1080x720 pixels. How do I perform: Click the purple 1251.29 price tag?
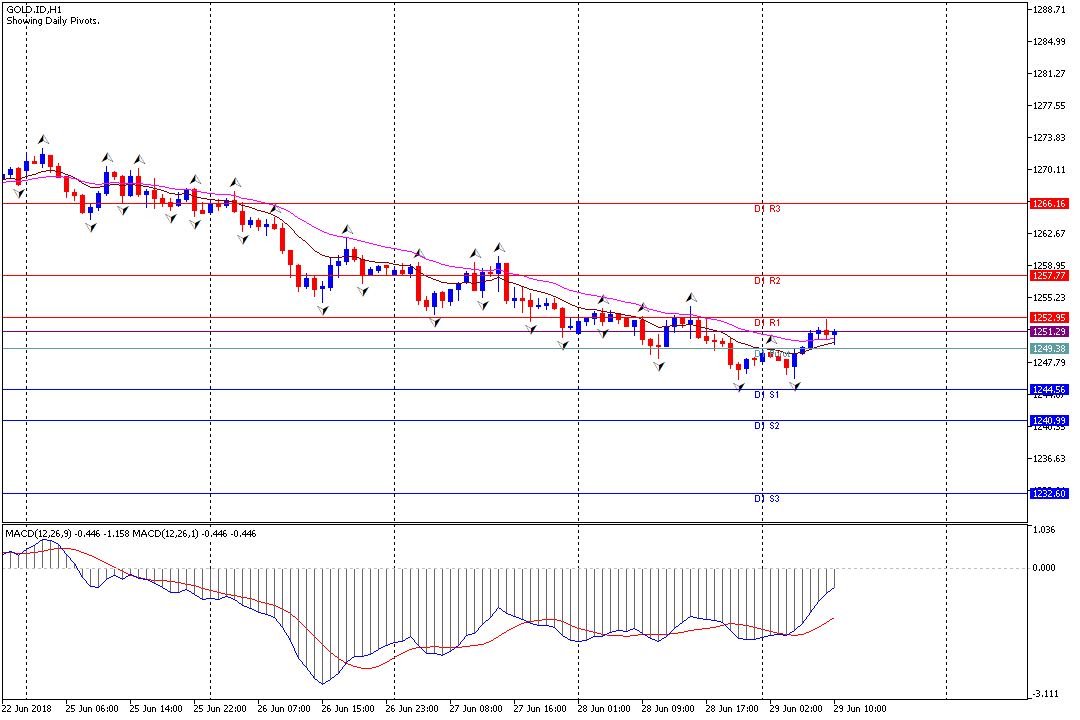pyautogui.click(x=1049, y=332)
